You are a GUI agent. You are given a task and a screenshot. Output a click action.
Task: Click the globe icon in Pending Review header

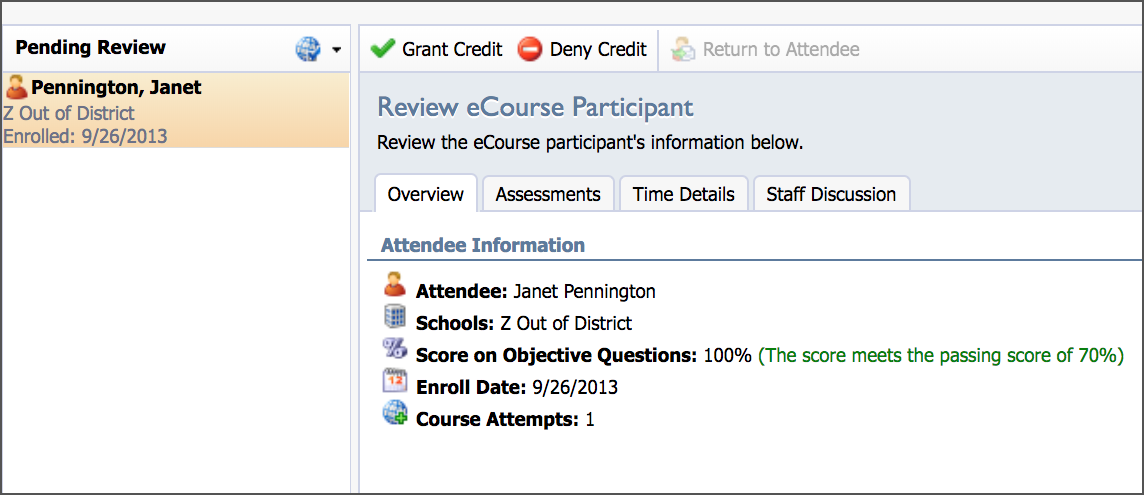click(308, 49)
